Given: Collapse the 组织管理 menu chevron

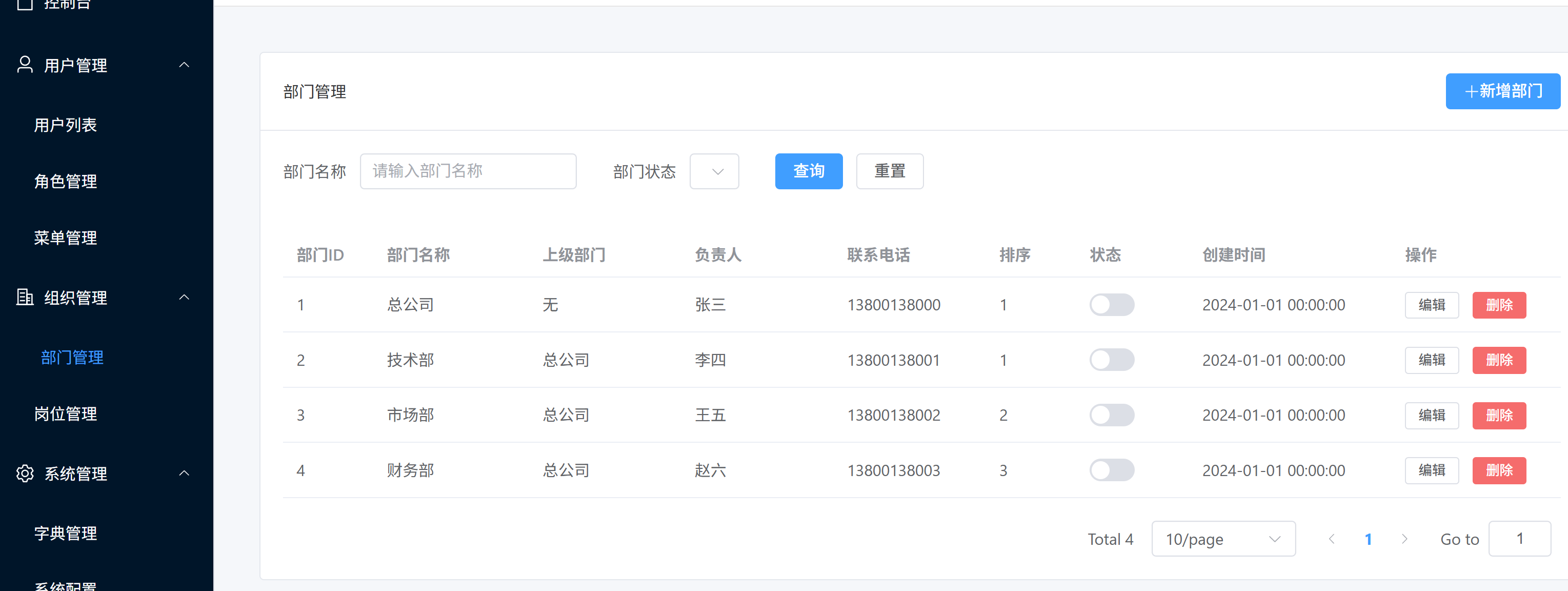Looking at the screenshot, I should 184,297.
